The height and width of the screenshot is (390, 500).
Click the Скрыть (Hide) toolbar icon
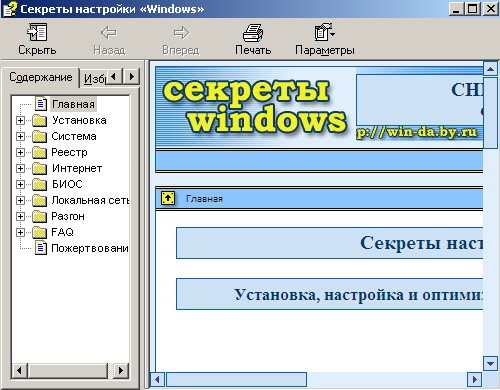click(37, 32)
